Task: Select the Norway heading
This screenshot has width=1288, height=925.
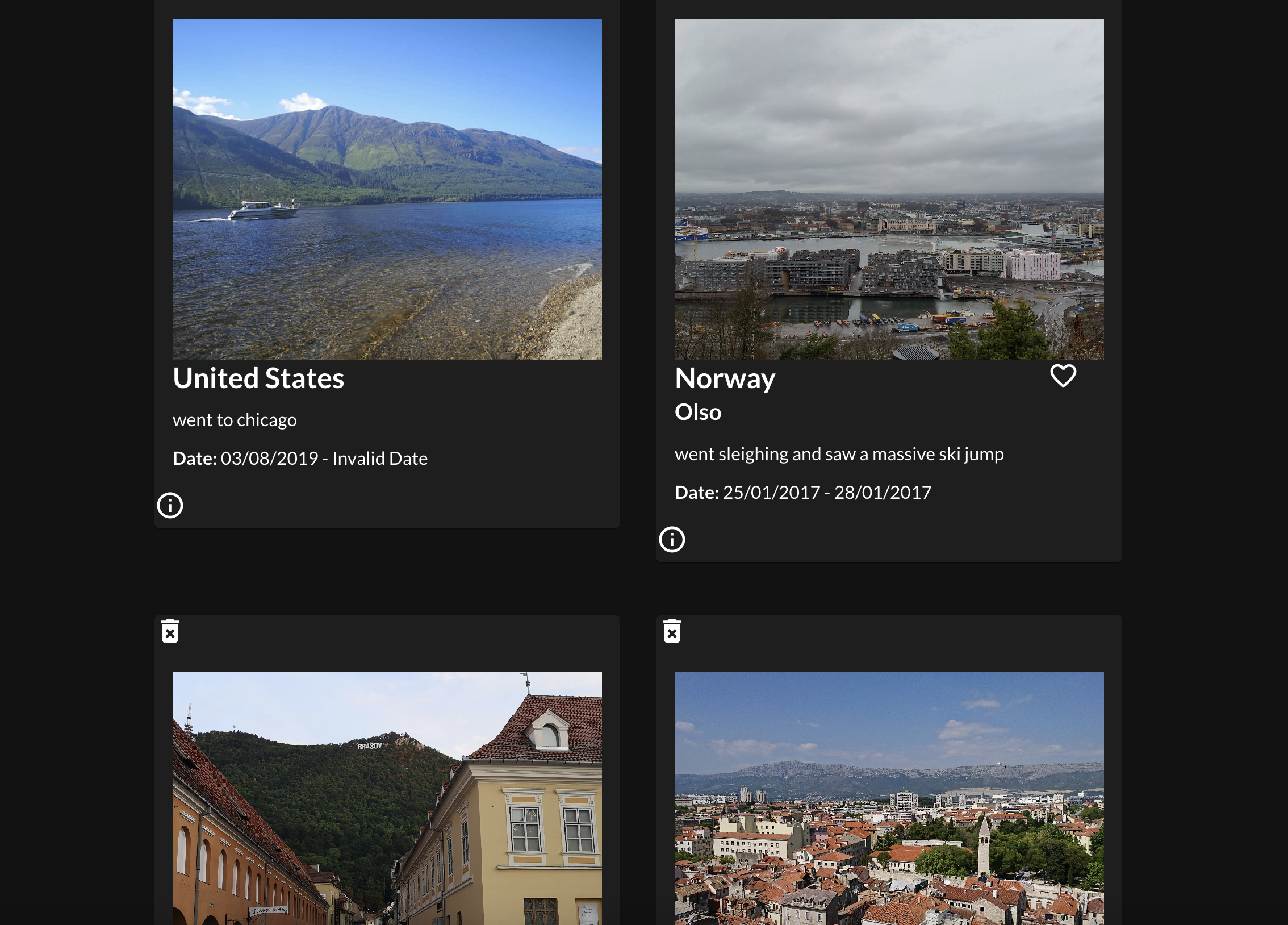Action: pyautogui.click(x=725, y=378)
